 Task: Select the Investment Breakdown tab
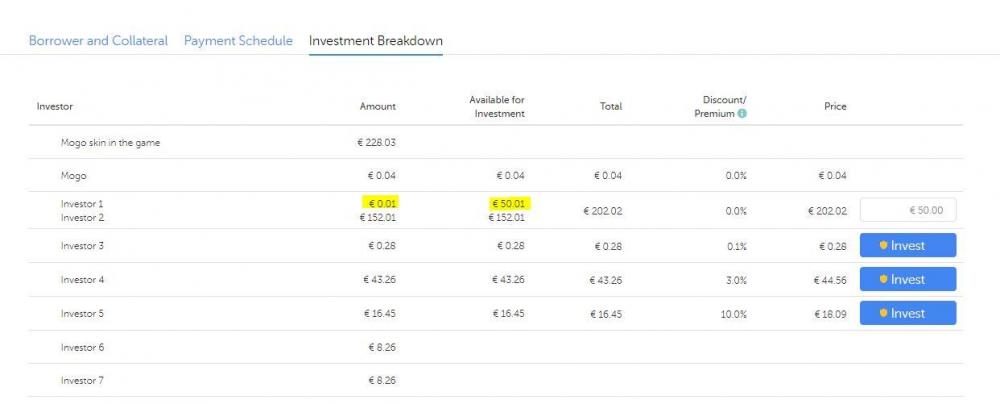(x=376, y=41)
